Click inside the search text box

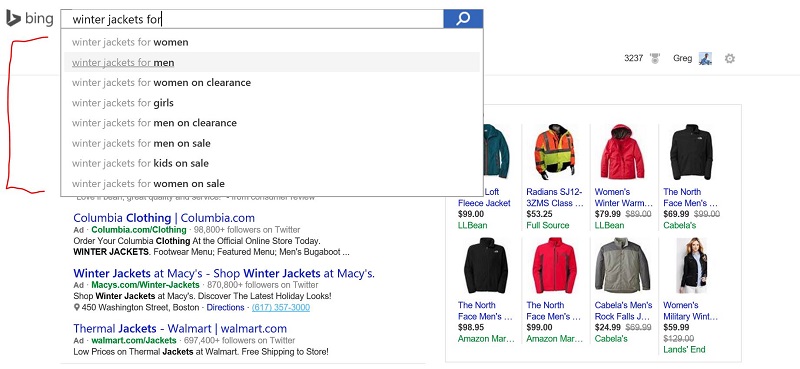[252, 19]
